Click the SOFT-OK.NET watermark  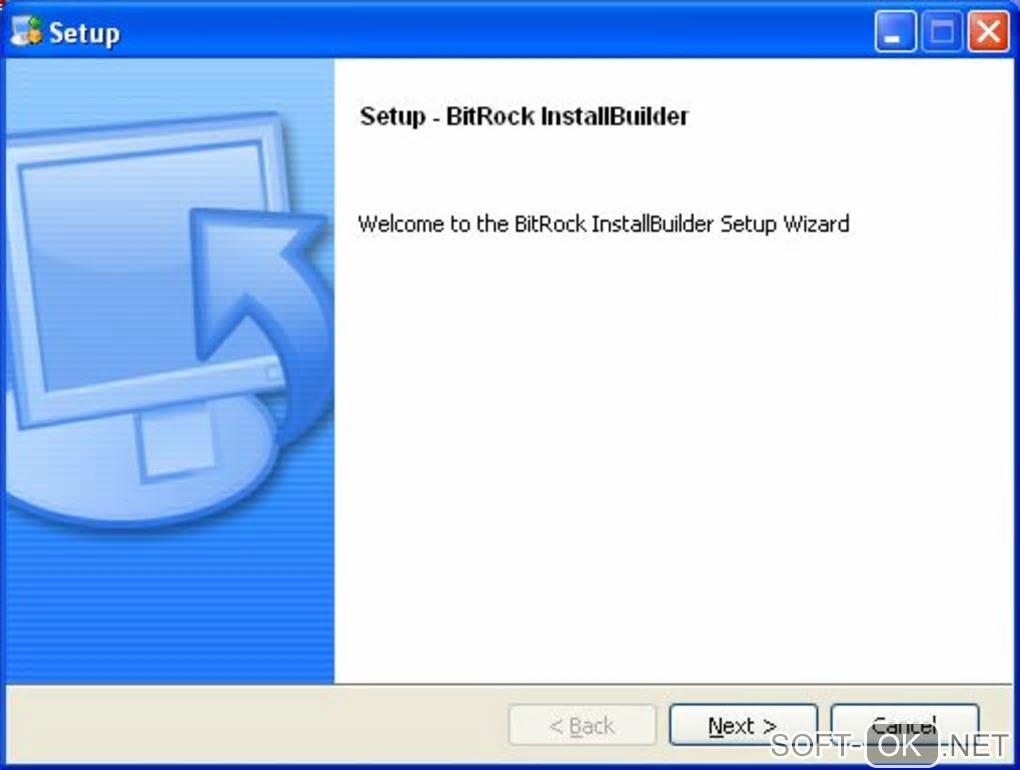point(889,745)
